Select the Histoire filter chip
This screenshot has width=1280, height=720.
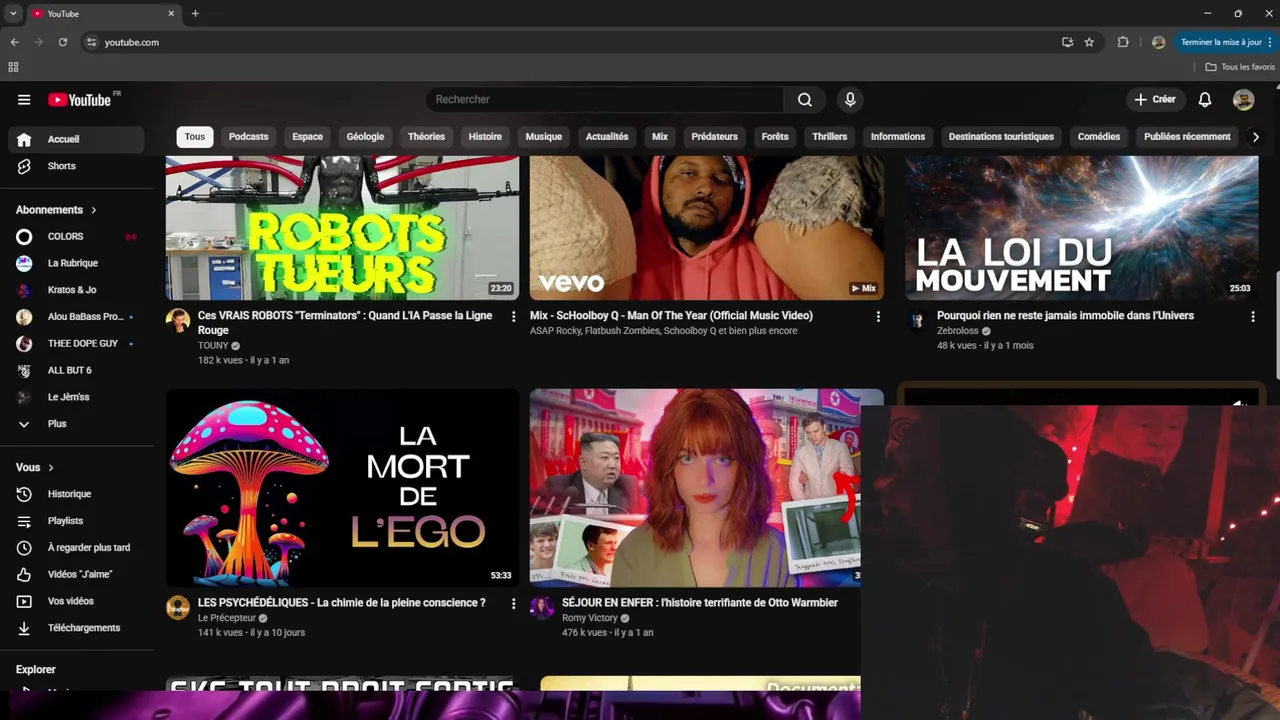(x=485, y=136)
